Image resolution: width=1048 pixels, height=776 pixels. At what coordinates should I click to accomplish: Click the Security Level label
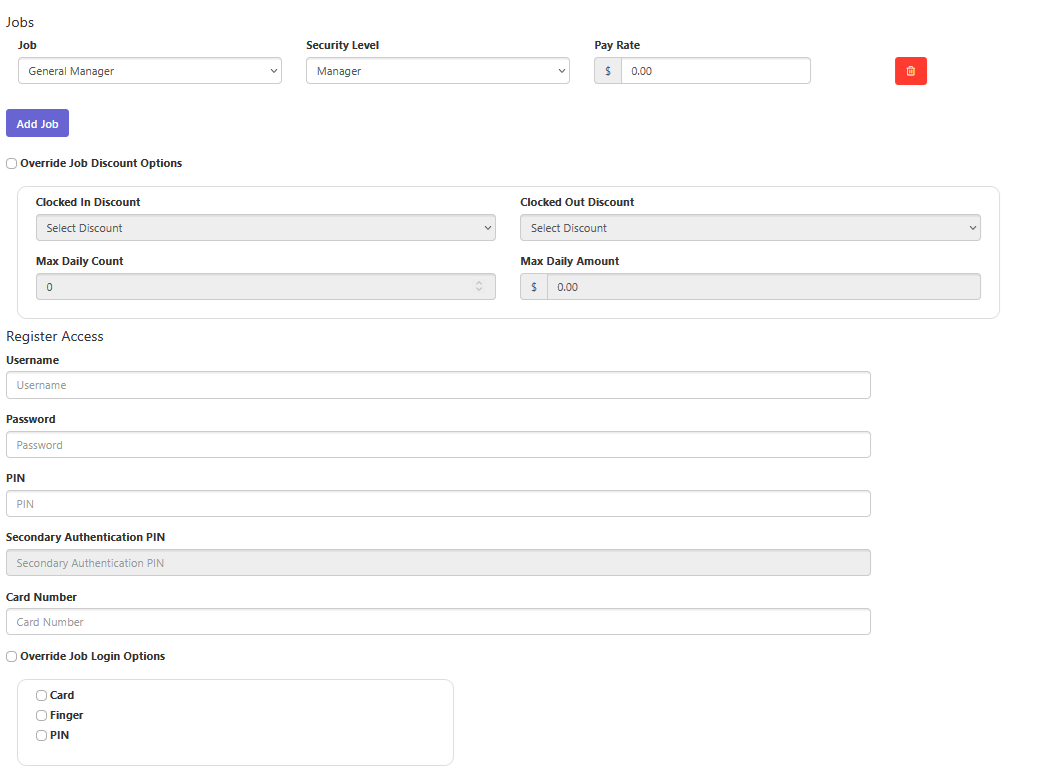(x=342, y=45)
